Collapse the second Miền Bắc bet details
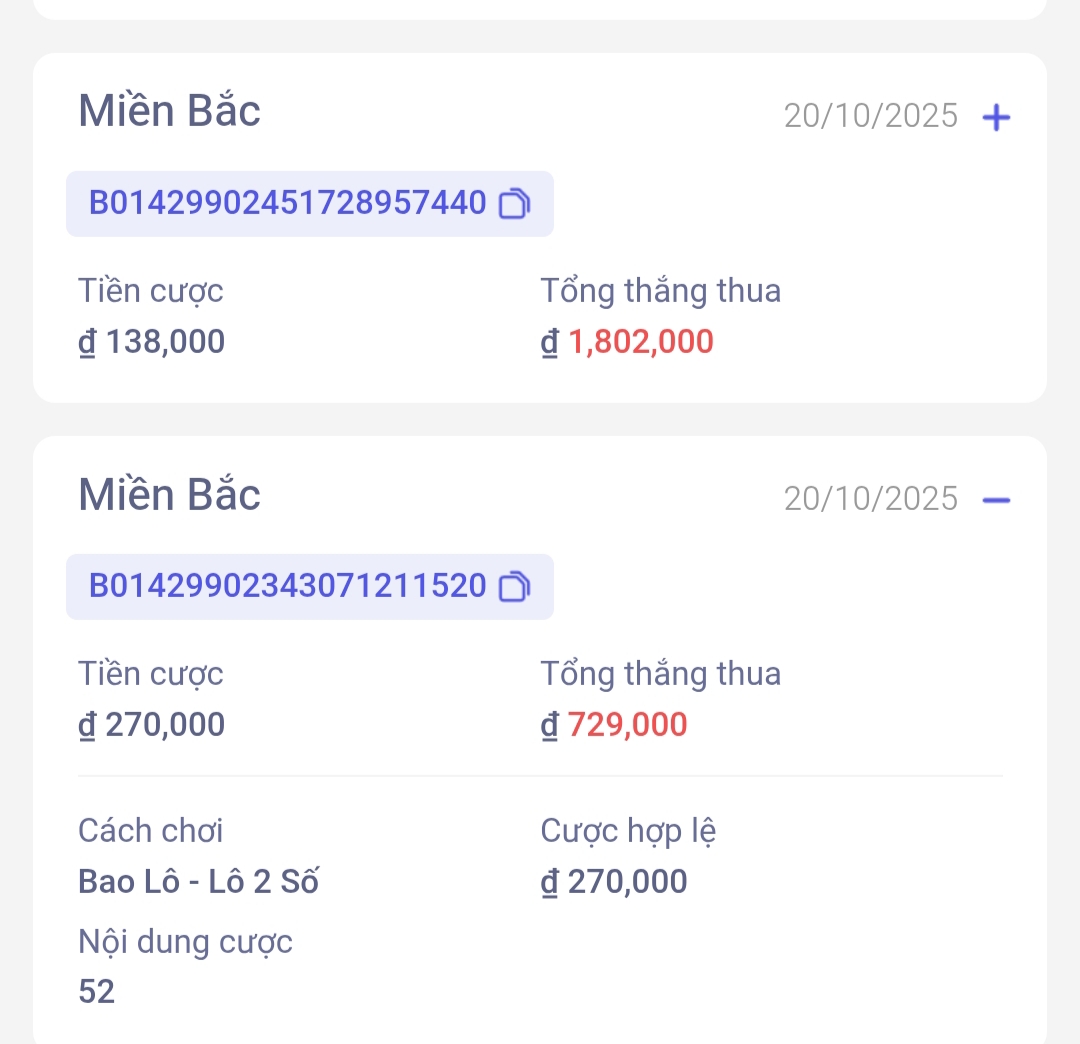The image size is (1080, 1044). 996,500
